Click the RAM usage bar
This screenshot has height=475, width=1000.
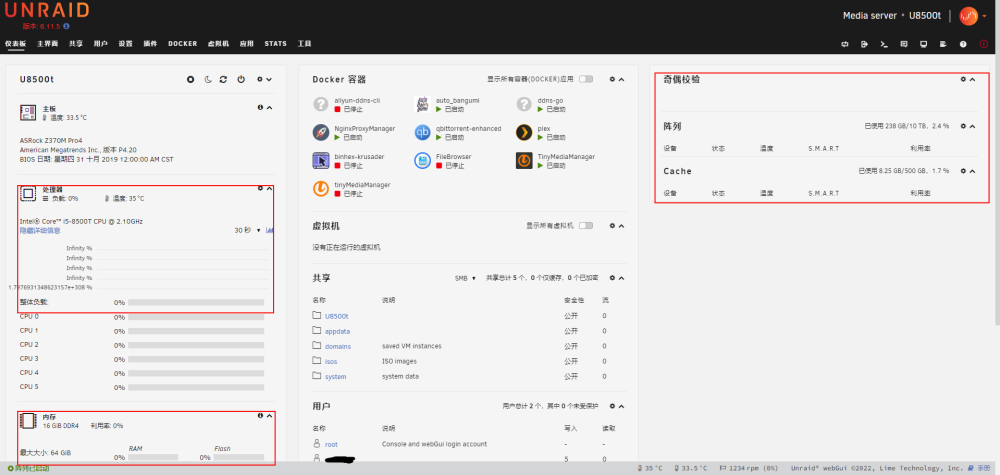152,458
